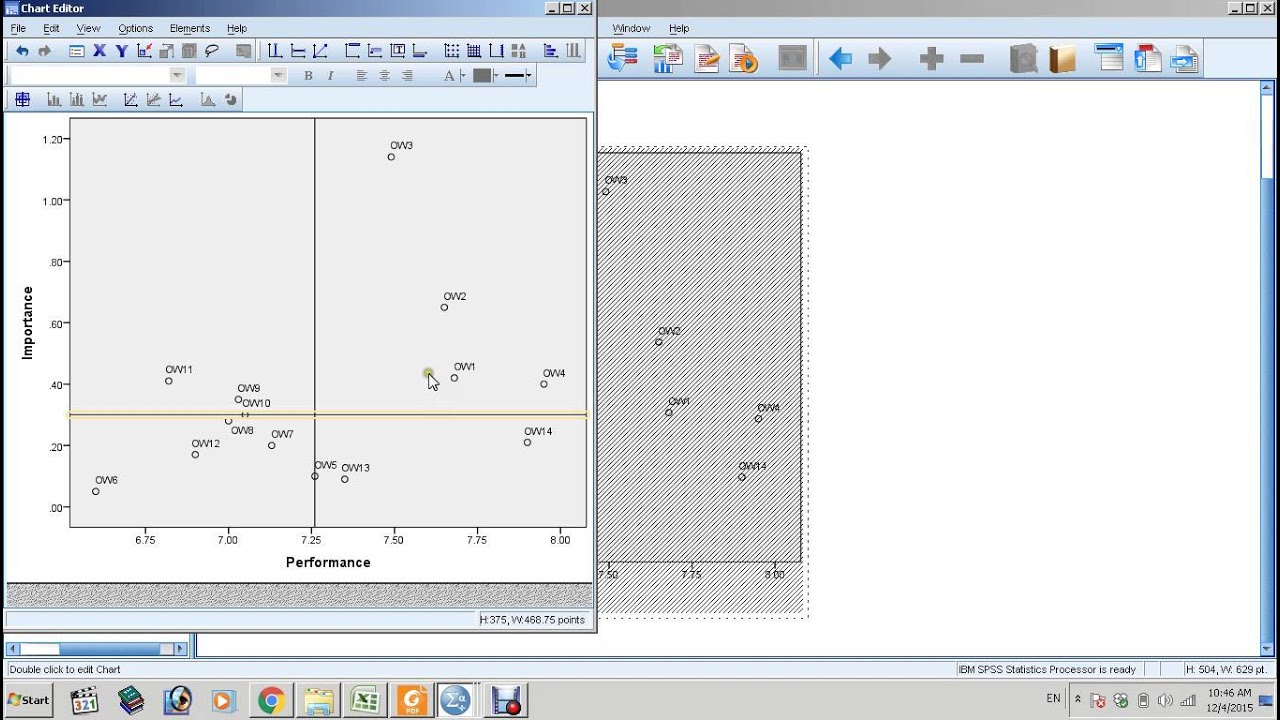Open the Elements menu

[x=190, y=28]
